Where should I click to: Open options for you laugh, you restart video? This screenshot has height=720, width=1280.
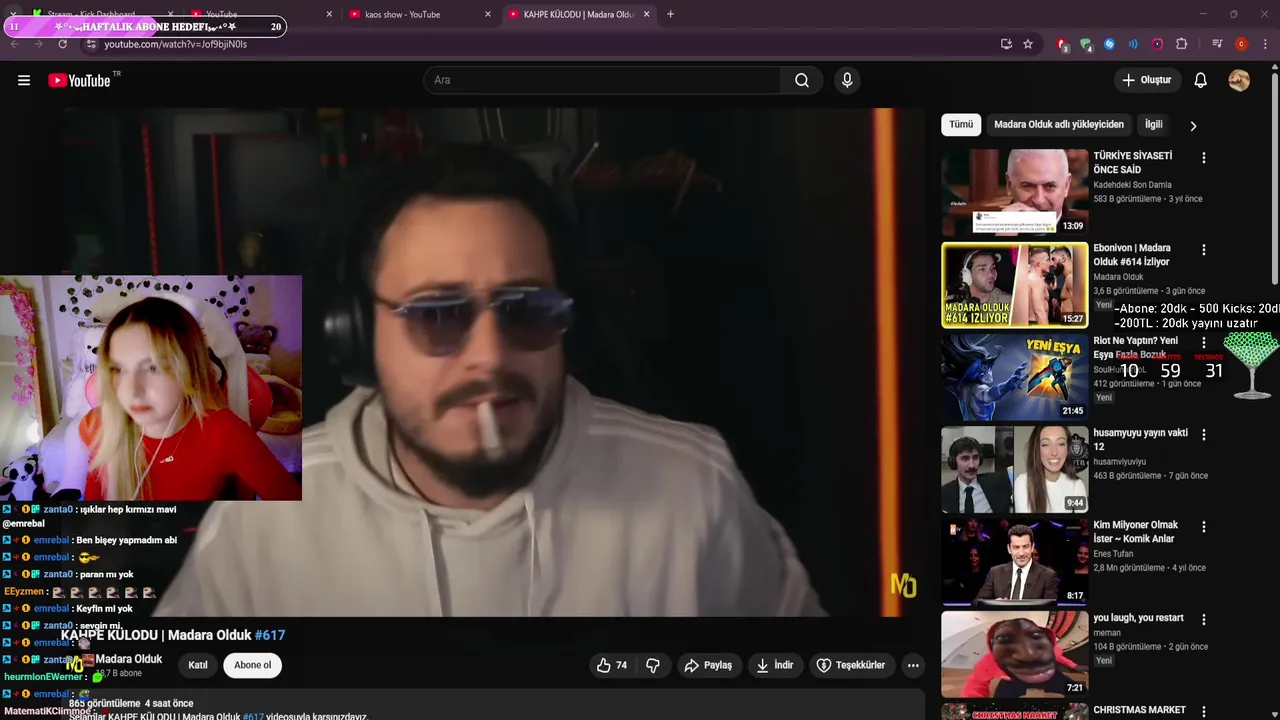point(1203,620)
